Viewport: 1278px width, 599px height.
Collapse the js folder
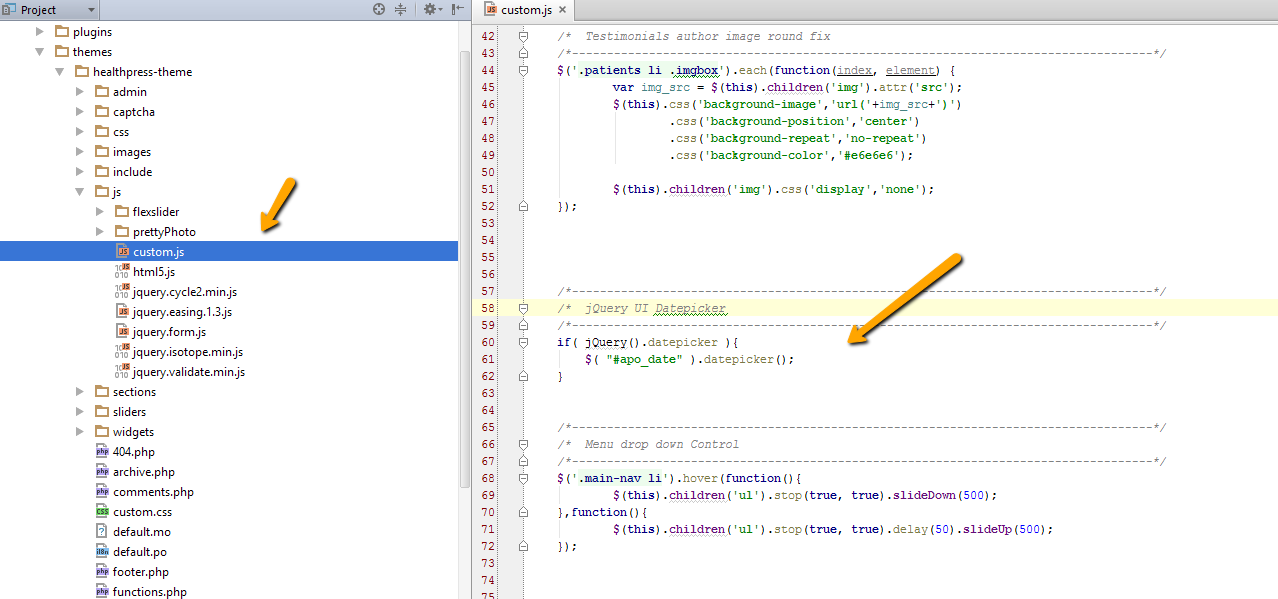(80, 192)
